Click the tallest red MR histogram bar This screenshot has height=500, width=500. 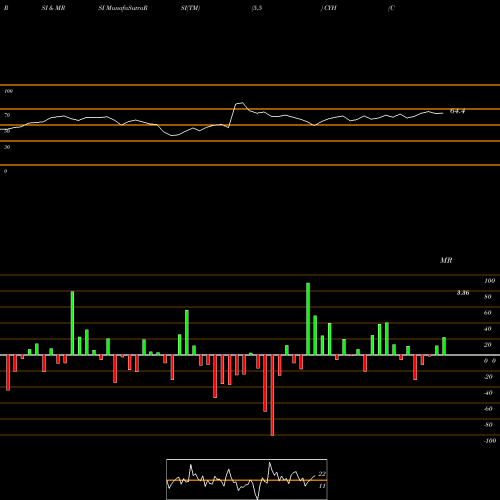272,395
